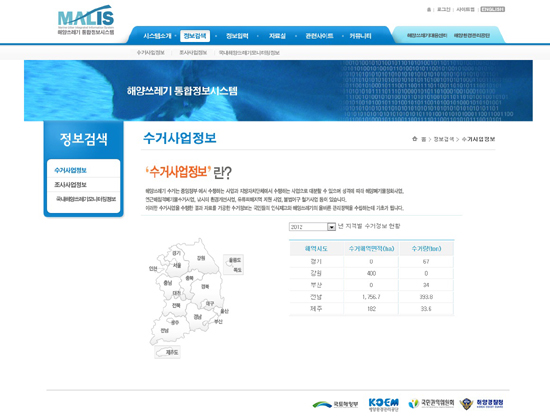
Task: Click the ENGLISH language button
Action: [x=492, y=9]
